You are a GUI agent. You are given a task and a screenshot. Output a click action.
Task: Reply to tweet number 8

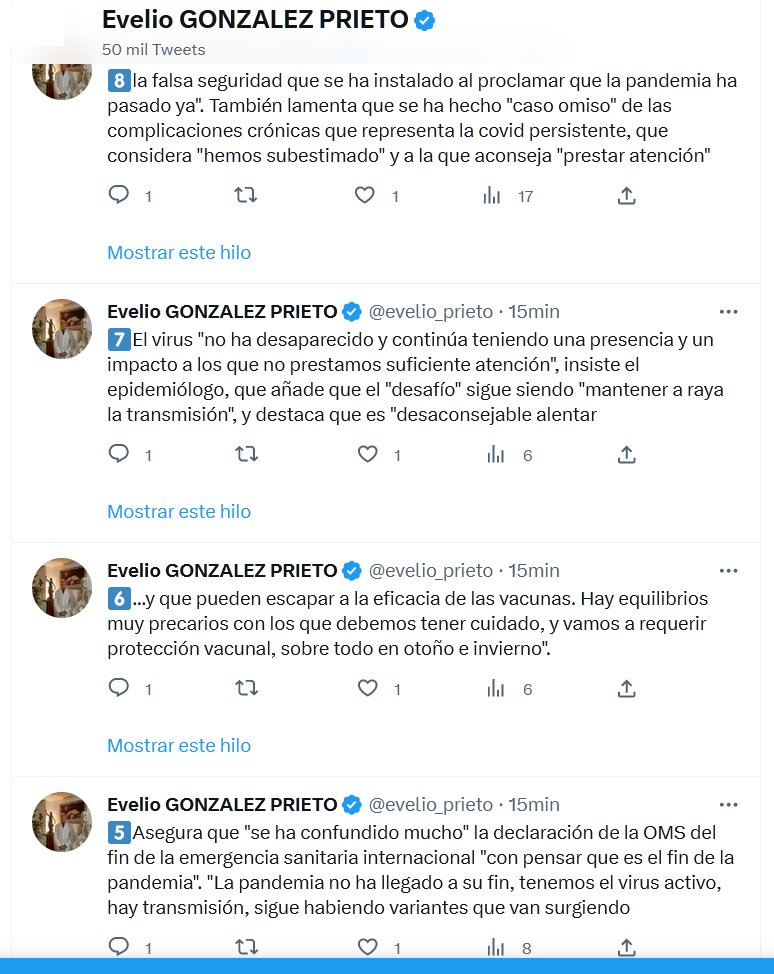pyautogui.click(x=119, y=195)
